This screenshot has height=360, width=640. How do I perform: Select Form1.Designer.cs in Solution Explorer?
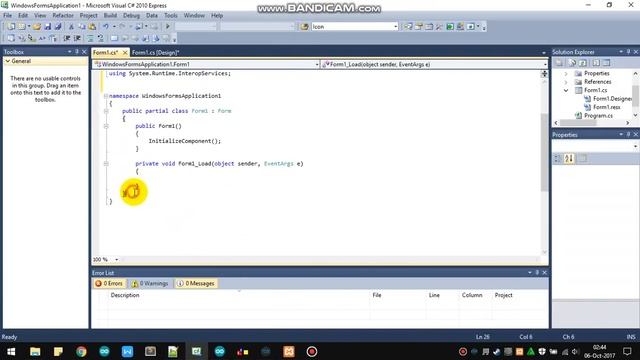pos(611,99)
